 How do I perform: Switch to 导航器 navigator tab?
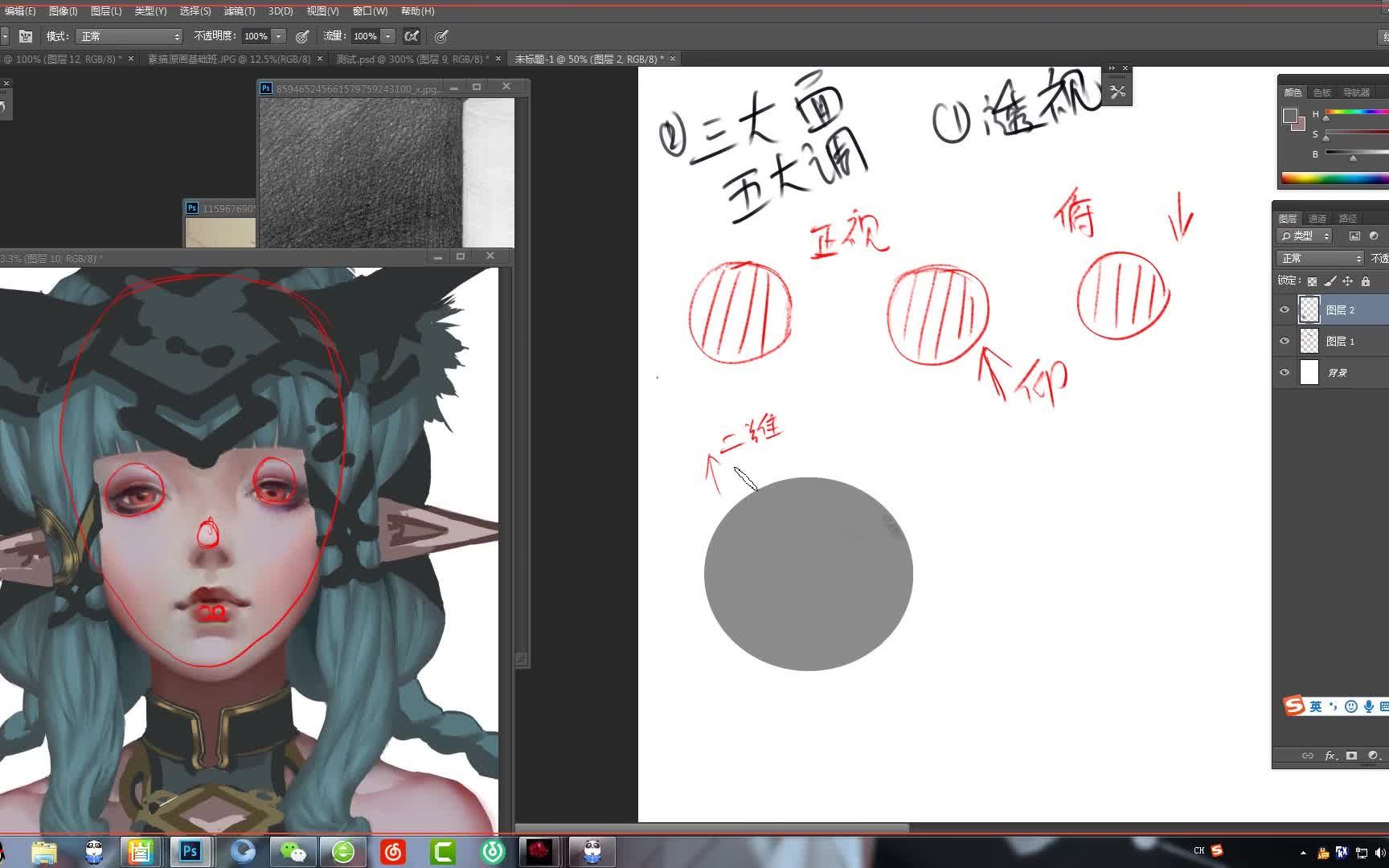1356,92
